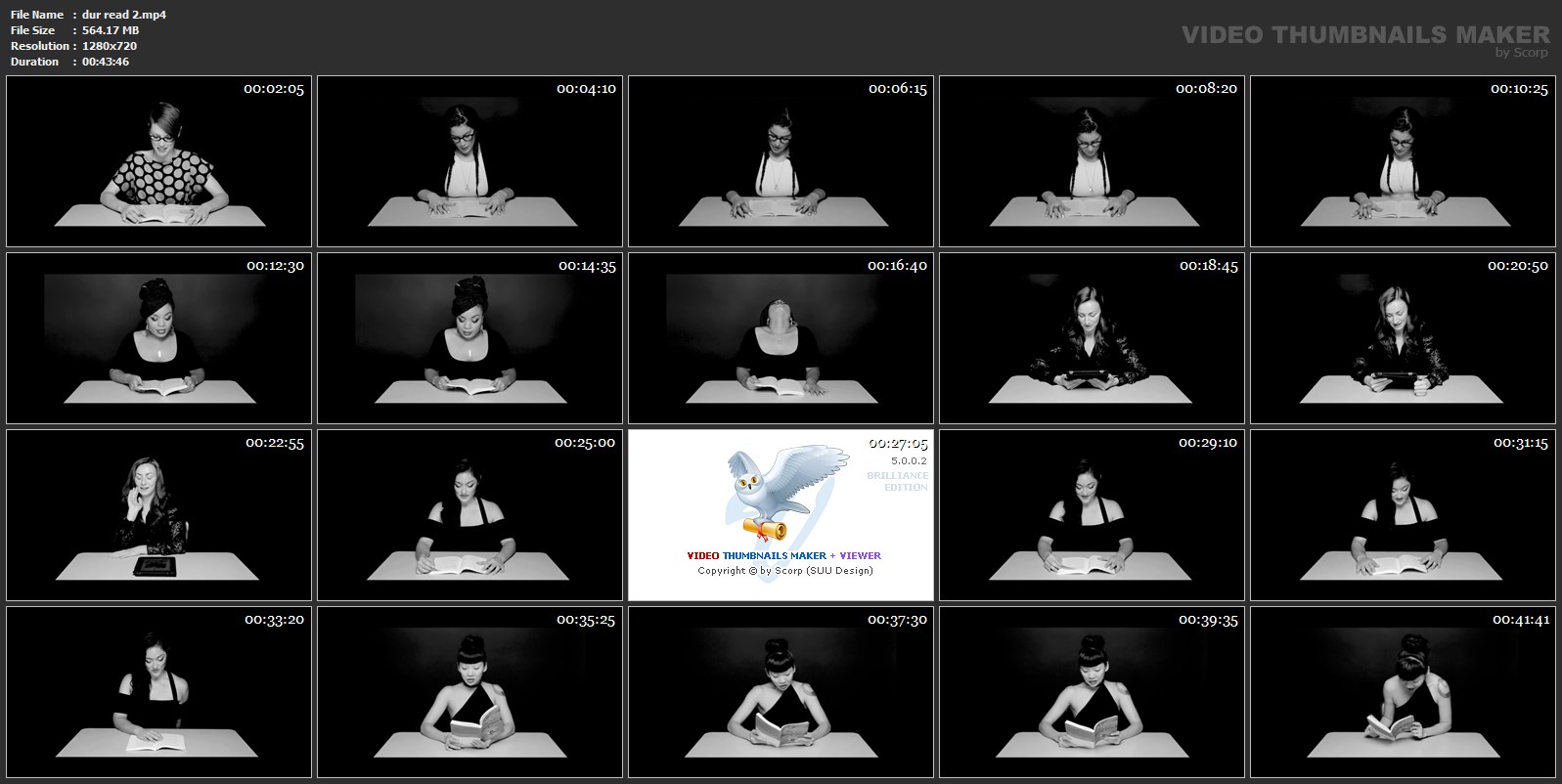Image resolution: width=1562 pixels, height=784 pixels.
Task: Click the 'Copyright © by Scorp (SUU Design)' text
Action: (784, 571)
